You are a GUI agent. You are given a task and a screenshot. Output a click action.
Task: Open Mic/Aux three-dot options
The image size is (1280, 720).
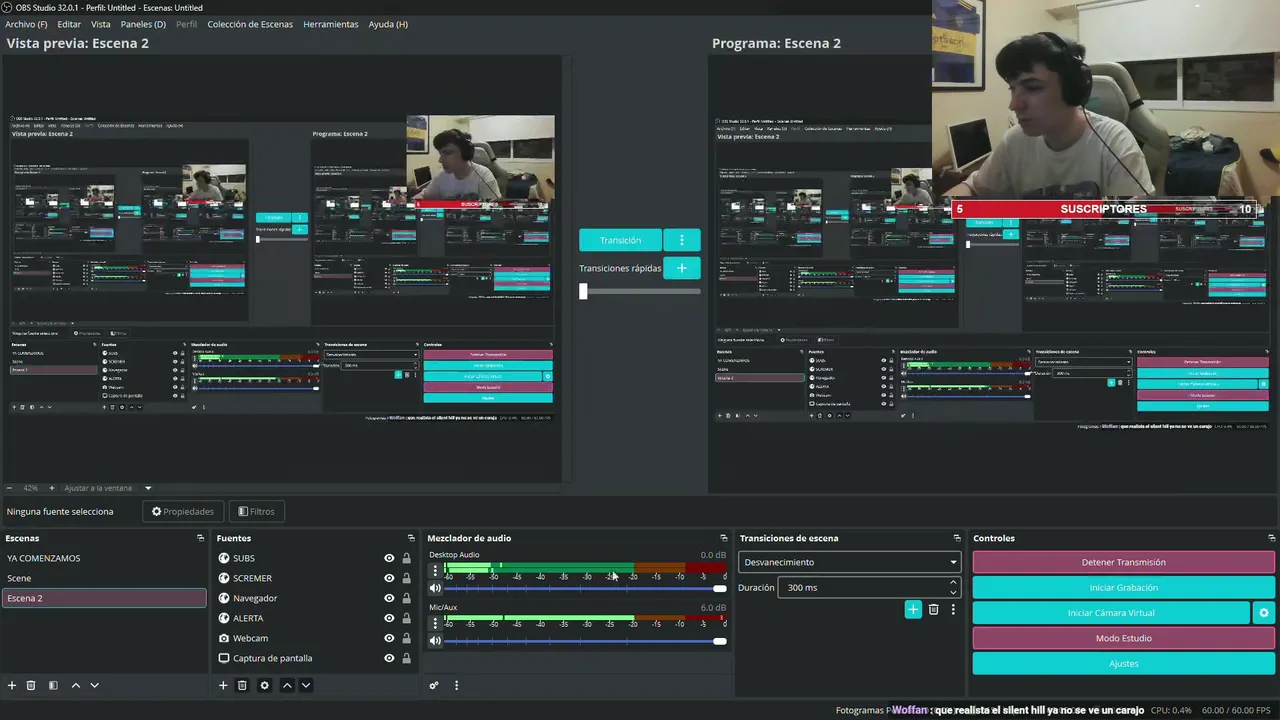pyautogui.click(x=435, y=622)
